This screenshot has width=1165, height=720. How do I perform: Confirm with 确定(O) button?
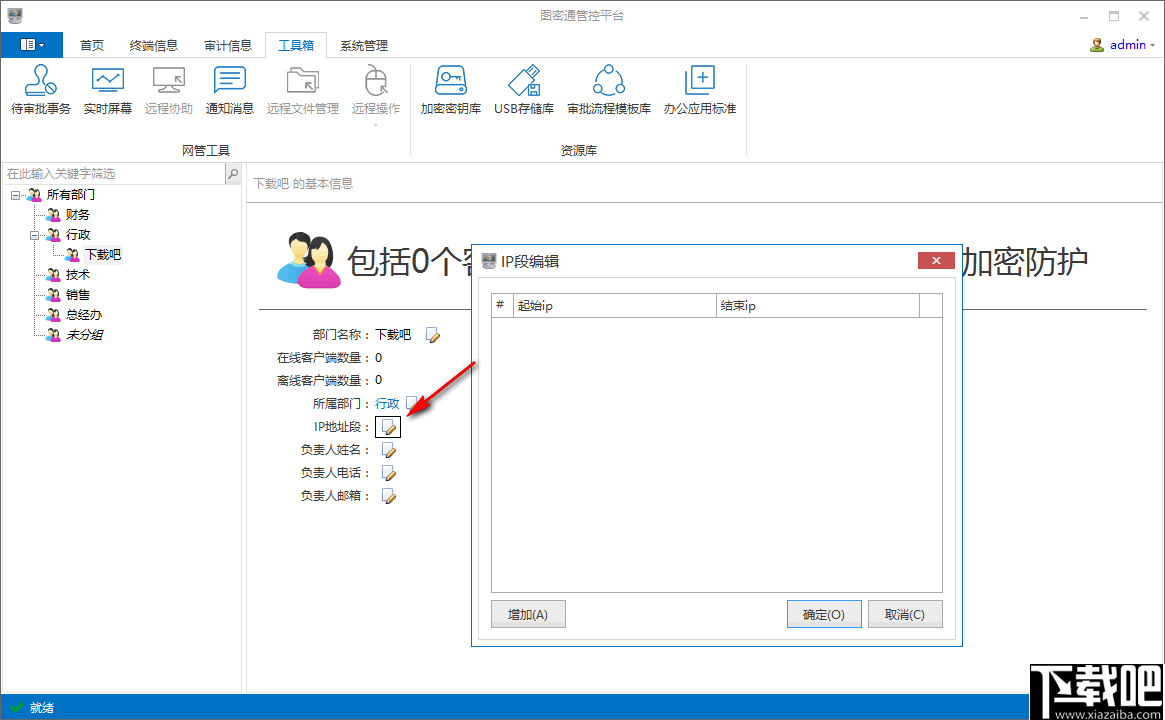824,614
